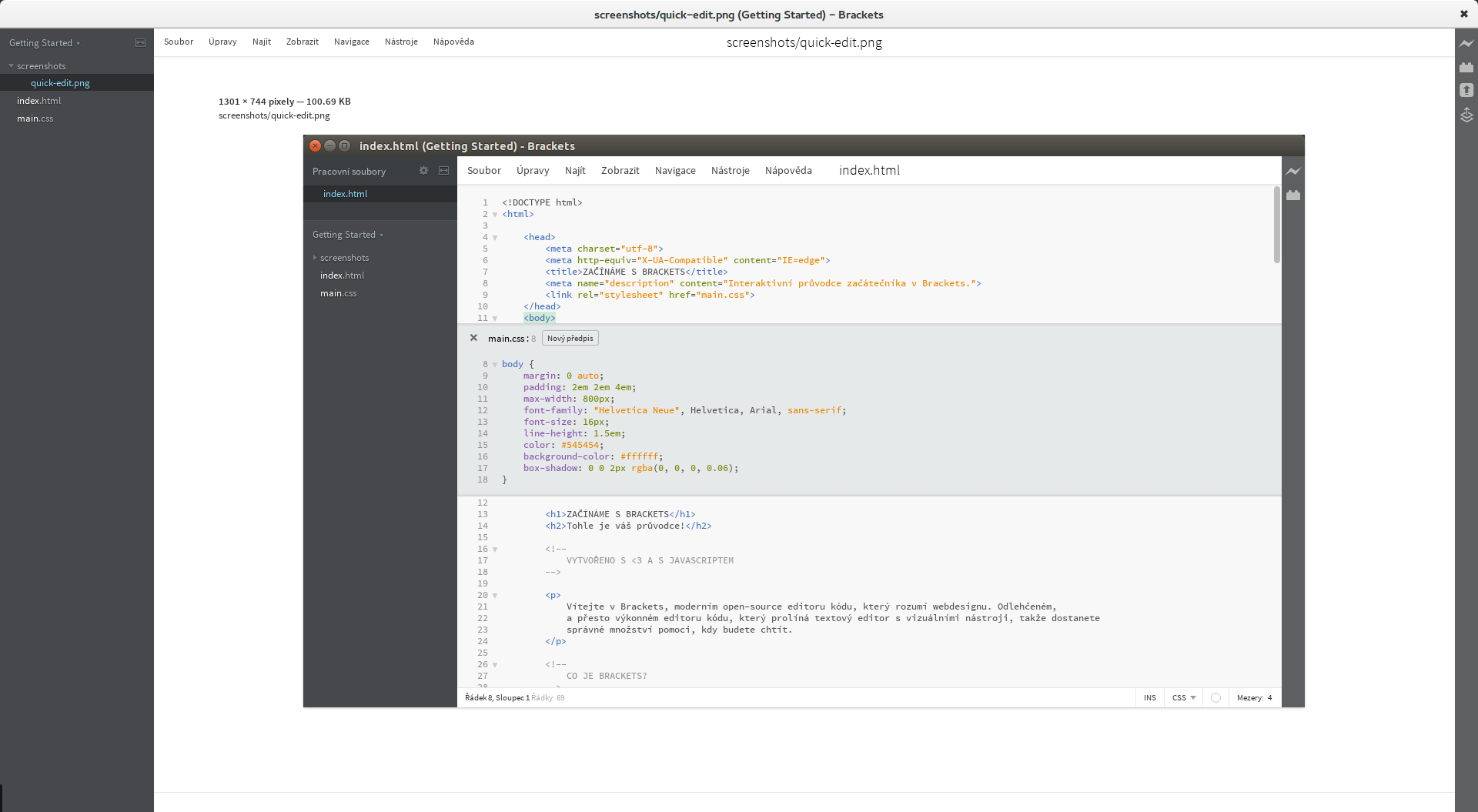
Task: Close the Brackets window
Action: (x=1463, y=14)
